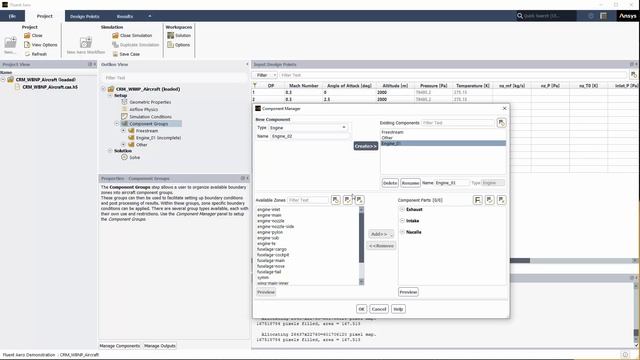The width and height of the screenshot is (640, 360).
Task: Click the Close project folder icon
Action: (x=27, y=36)
